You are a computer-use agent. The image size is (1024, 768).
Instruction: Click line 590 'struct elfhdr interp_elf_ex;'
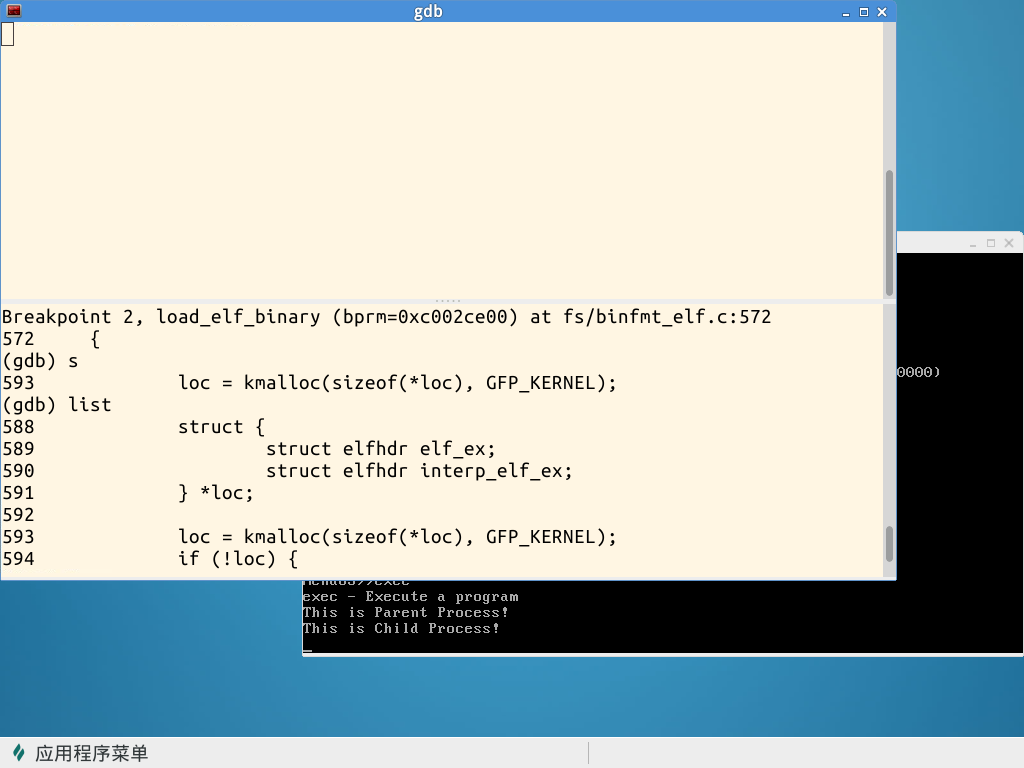287,471
